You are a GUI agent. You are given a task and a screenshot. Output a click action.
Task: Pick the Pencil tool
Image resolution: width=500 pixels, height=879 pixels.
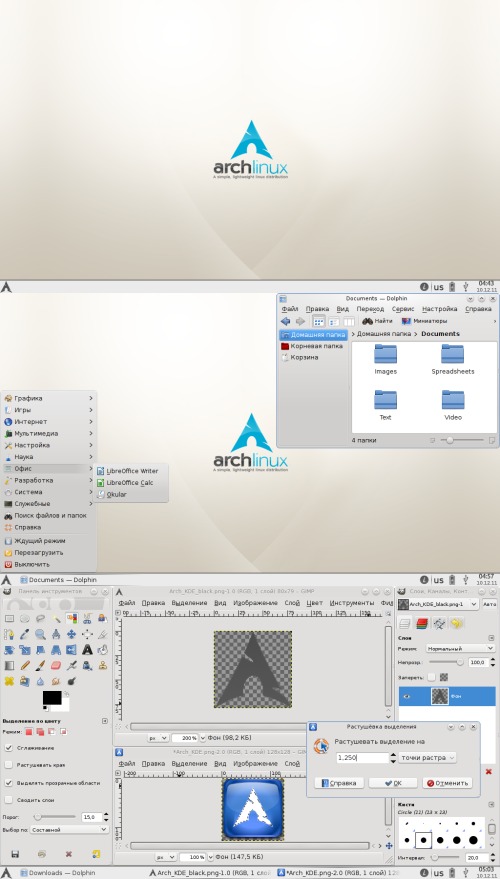(25, 666)
